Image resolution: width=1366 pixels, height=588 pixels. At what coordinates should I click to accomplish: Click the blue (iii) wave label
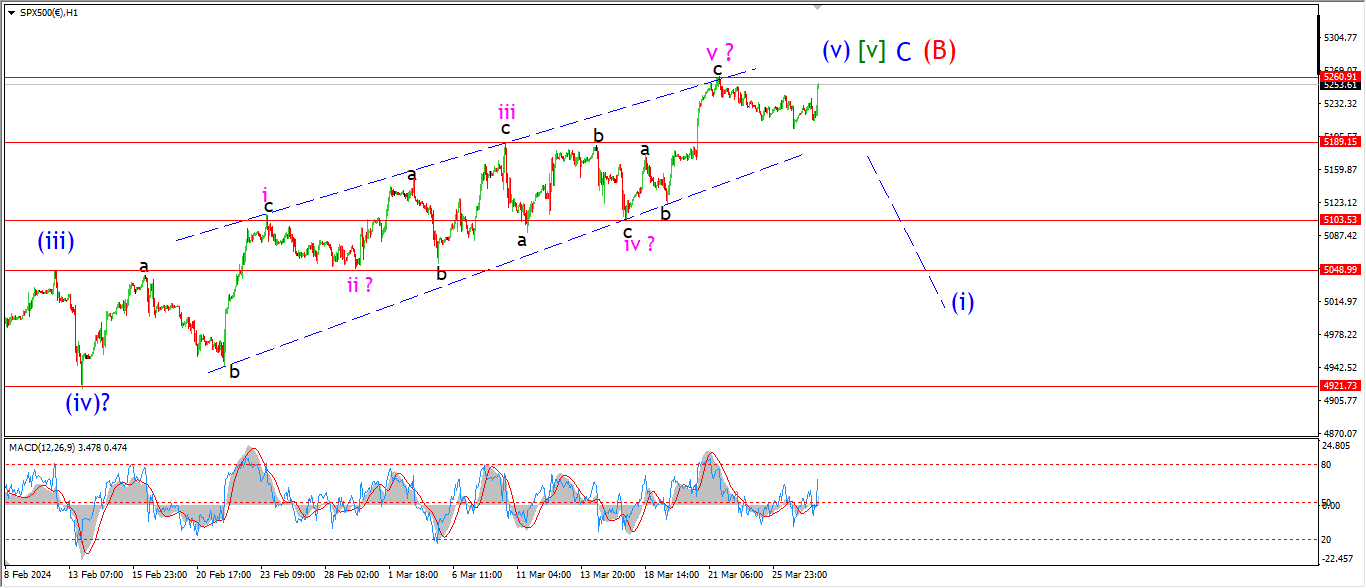click(56, 241)
